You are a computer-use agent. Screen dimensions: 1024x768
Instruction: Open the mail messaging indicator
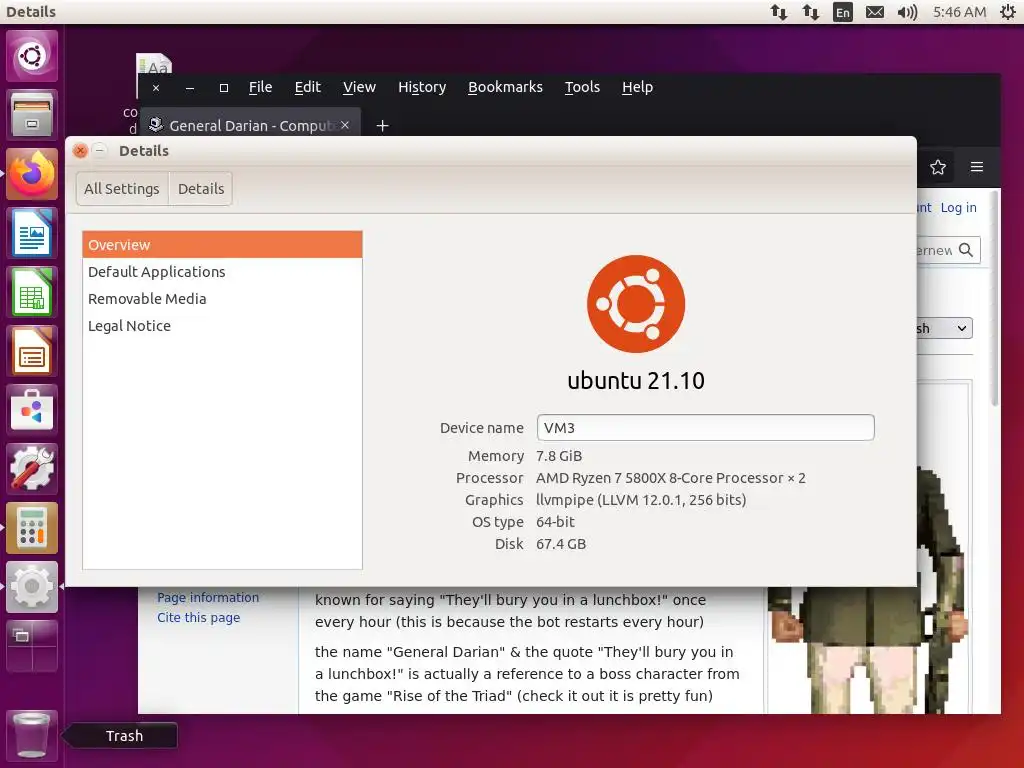click(875, 12)
